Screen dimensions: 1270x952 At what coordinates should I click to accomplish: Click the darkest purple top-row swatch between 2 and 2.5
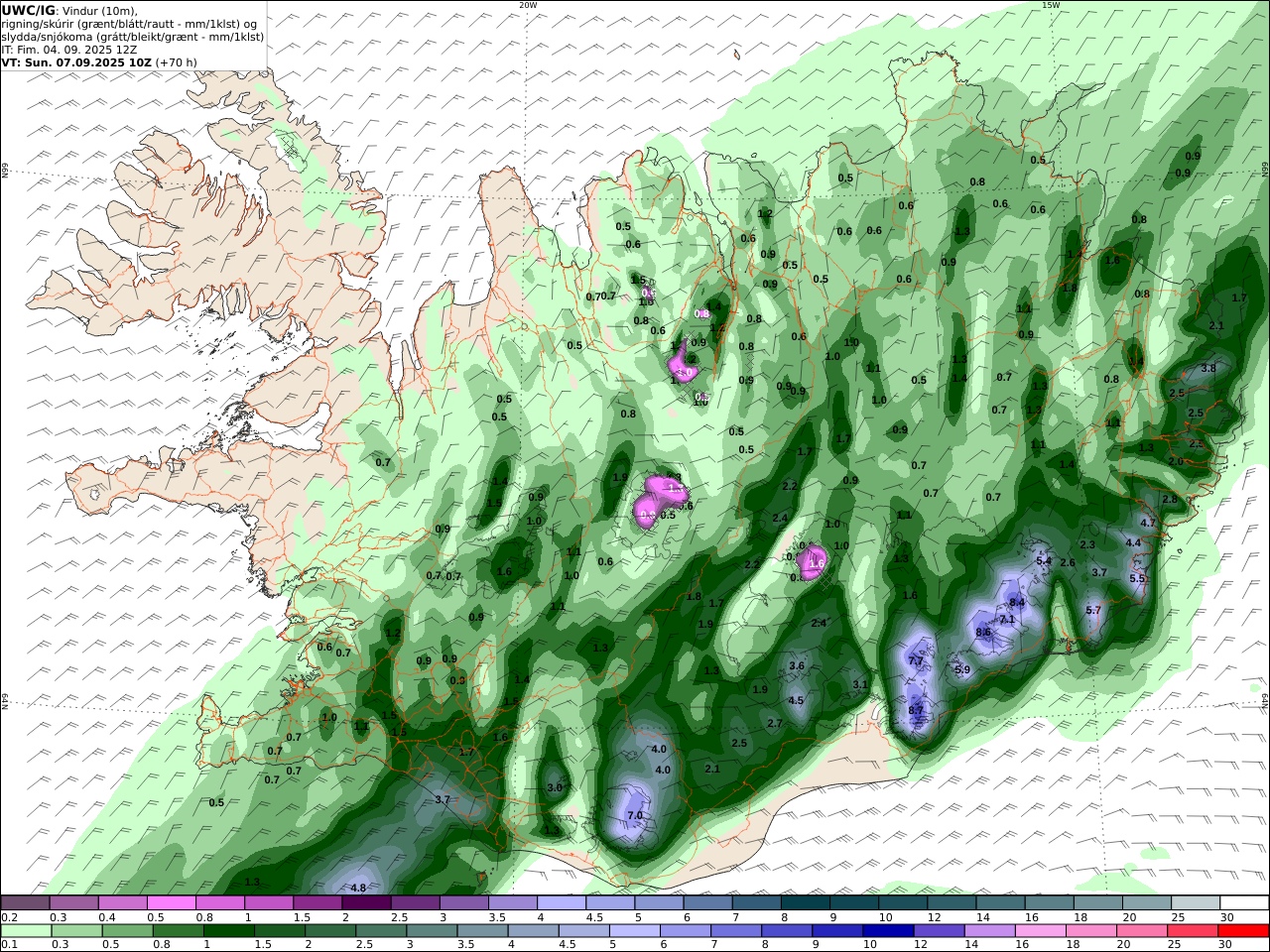pos(366,902)
